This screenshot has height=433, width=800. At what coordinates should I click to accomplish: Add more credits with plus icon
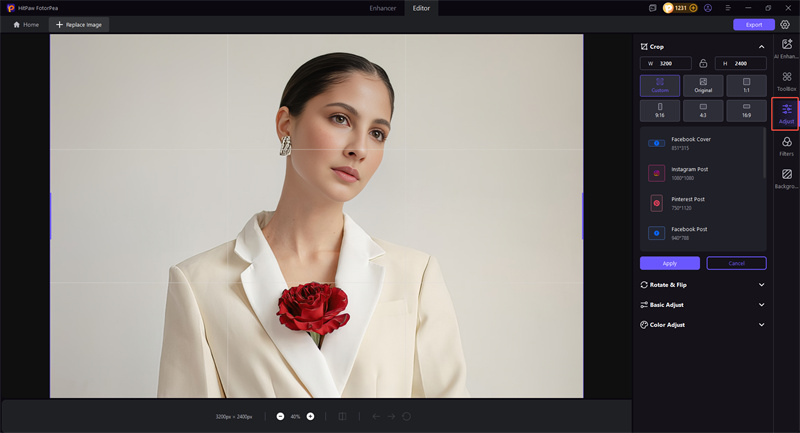(x=693, y=8)
